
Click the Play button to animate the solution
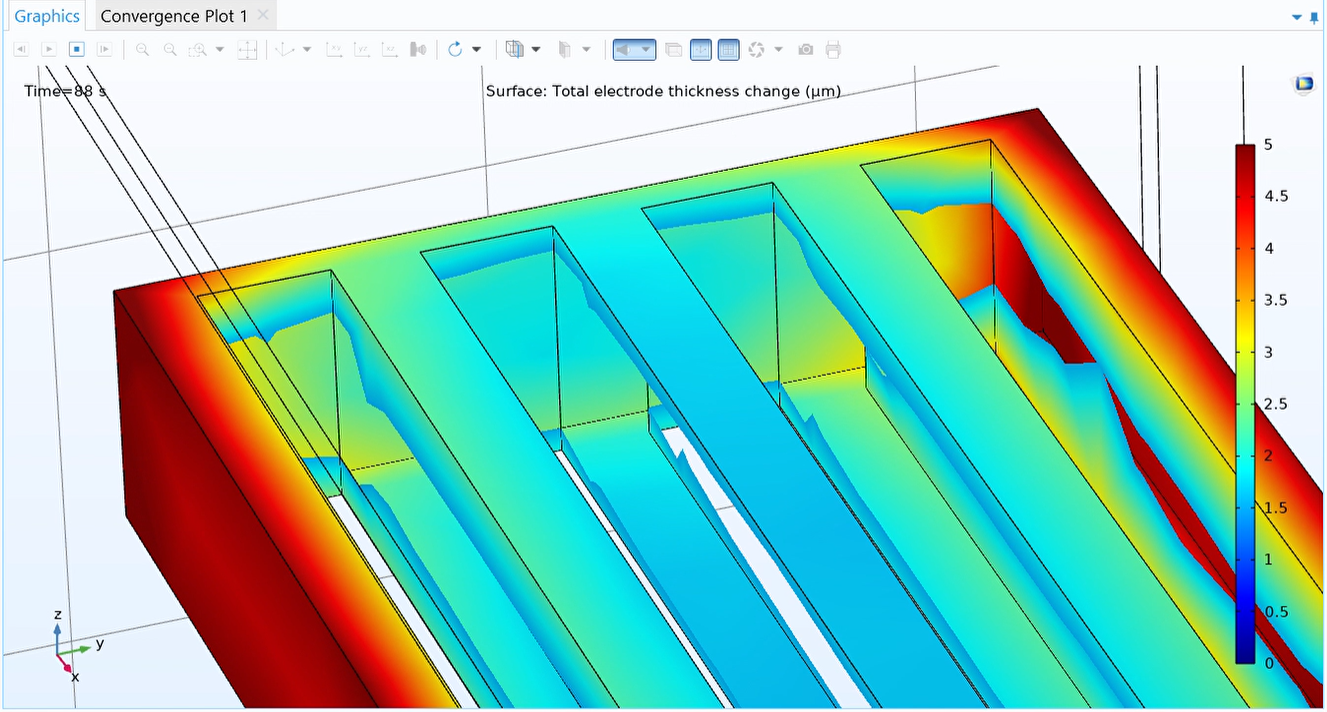tap(48, 49)
